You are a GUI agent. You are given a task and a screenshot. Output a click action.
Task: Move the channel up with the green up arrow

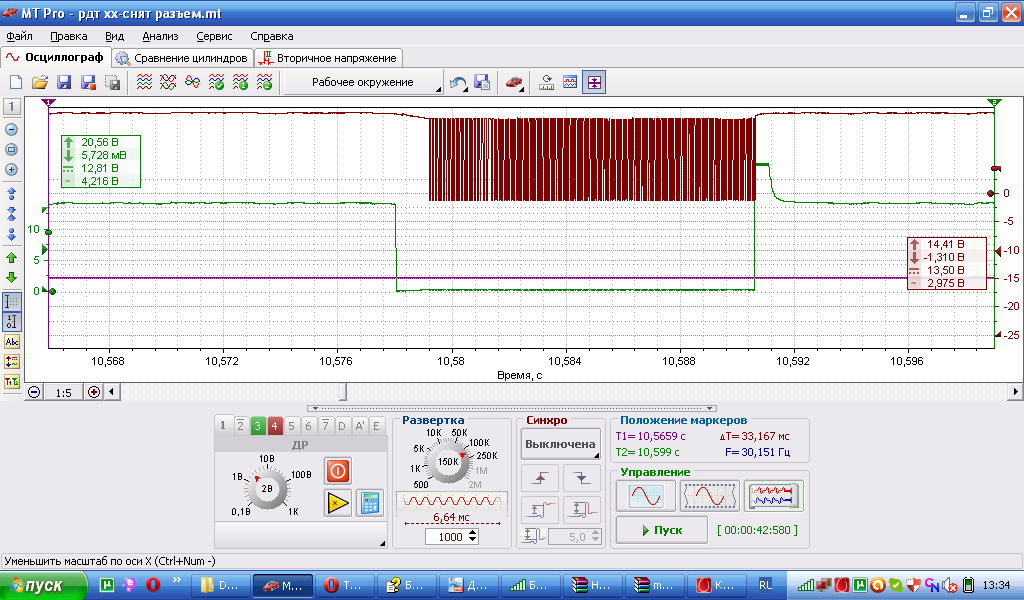tap(11, 258)
